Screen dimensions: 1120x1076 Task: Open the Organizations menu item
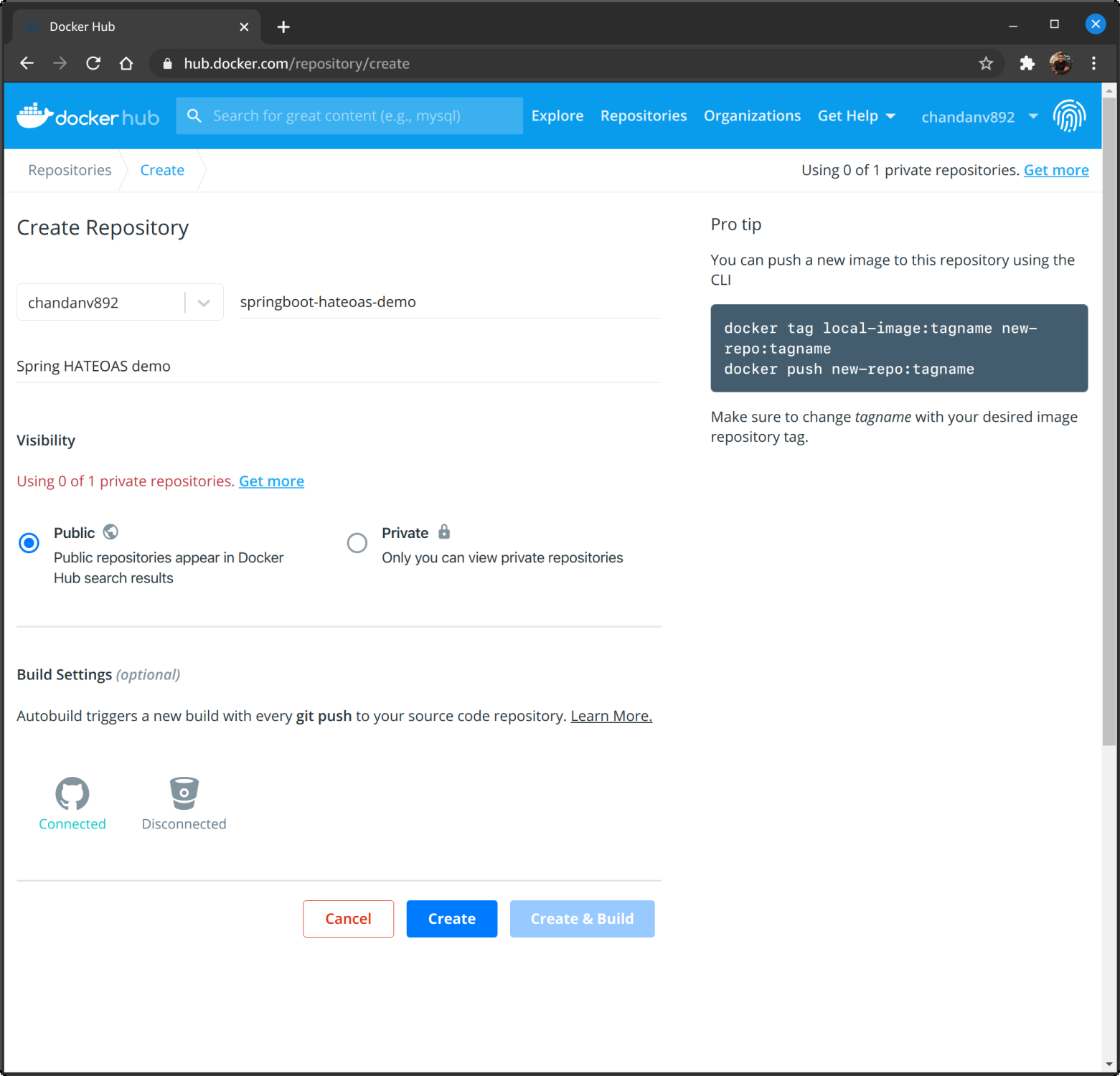coord(752,115)
